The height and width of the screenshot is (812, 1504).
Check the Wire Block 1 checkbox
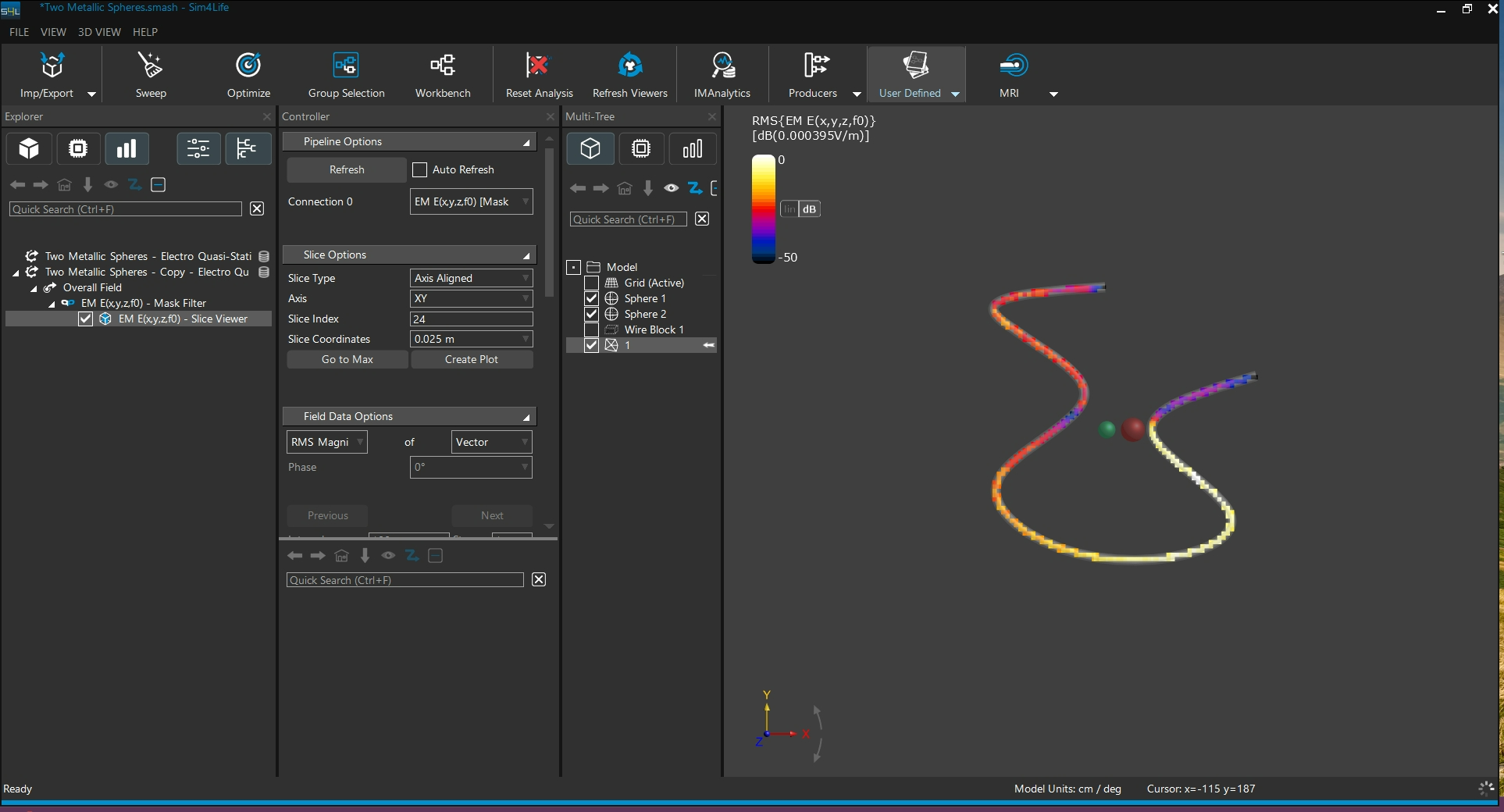(x=591, y=329)
